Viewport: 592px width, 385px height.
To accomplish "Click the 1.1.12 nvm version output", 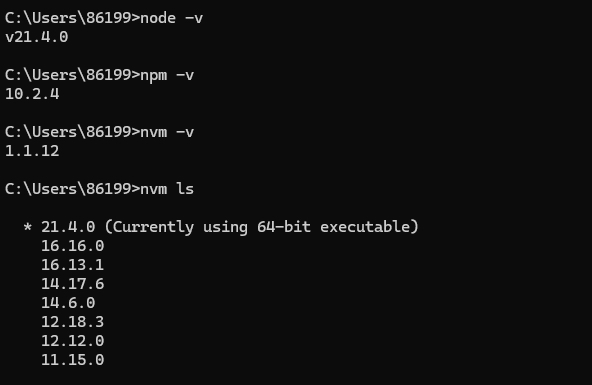I will click(32, 151).
